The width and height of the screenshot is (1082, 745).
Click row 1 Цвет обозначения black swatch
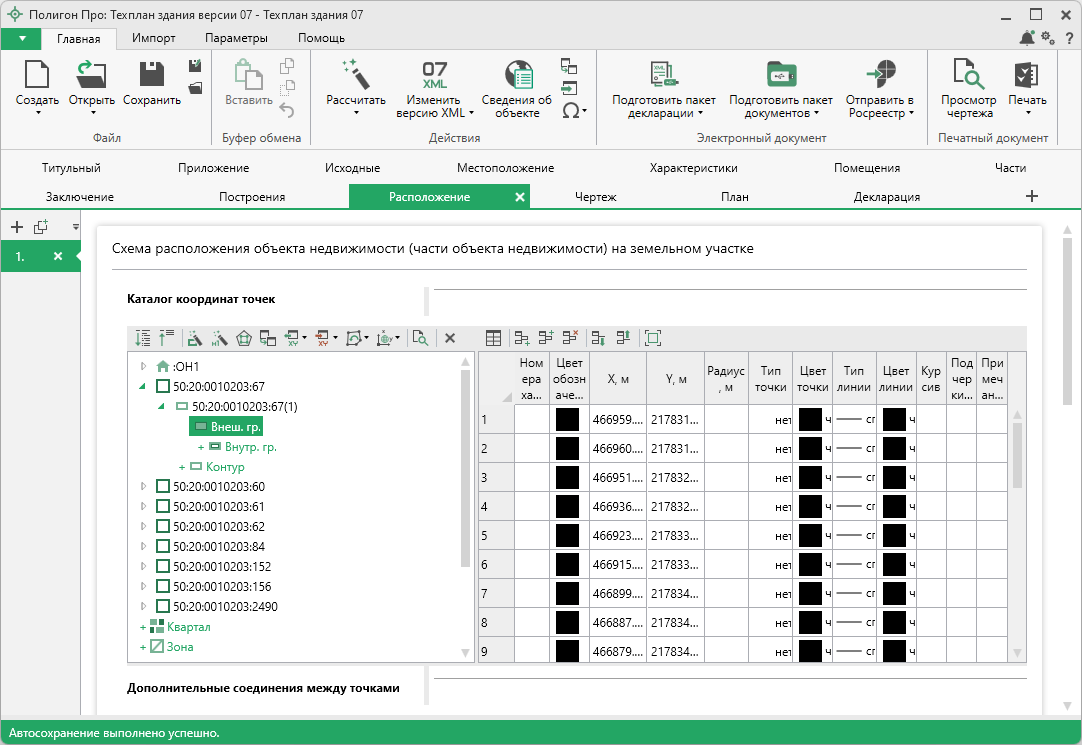pos(567,420)
